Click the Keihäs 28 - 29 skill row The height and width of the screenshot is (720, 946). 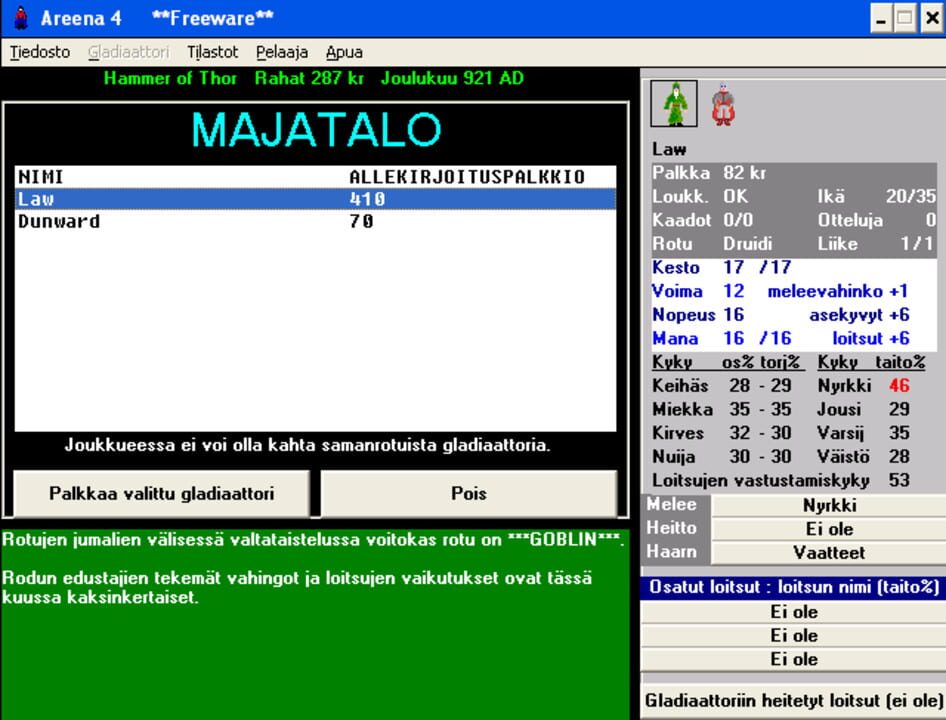[x=722, y=386]
